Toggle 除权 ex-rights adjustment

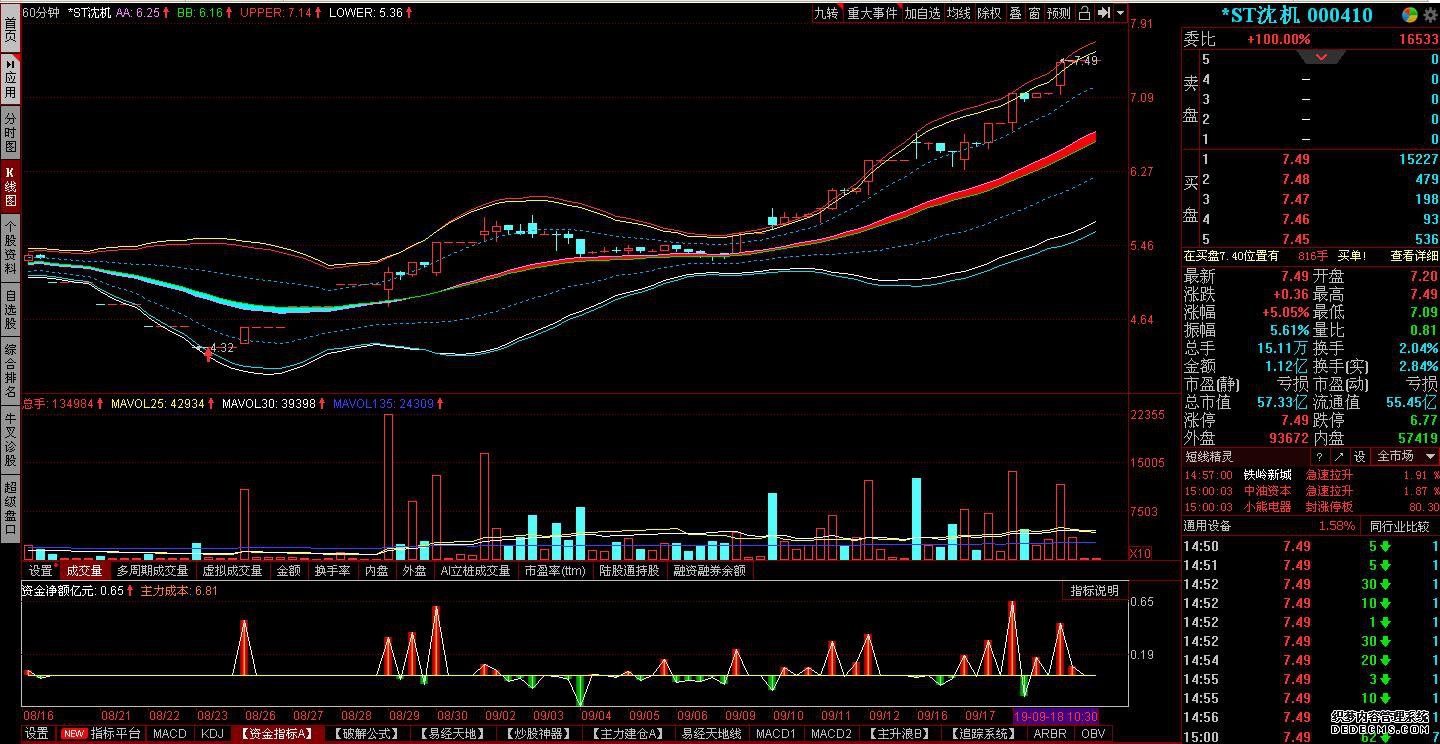coord(990,13)
